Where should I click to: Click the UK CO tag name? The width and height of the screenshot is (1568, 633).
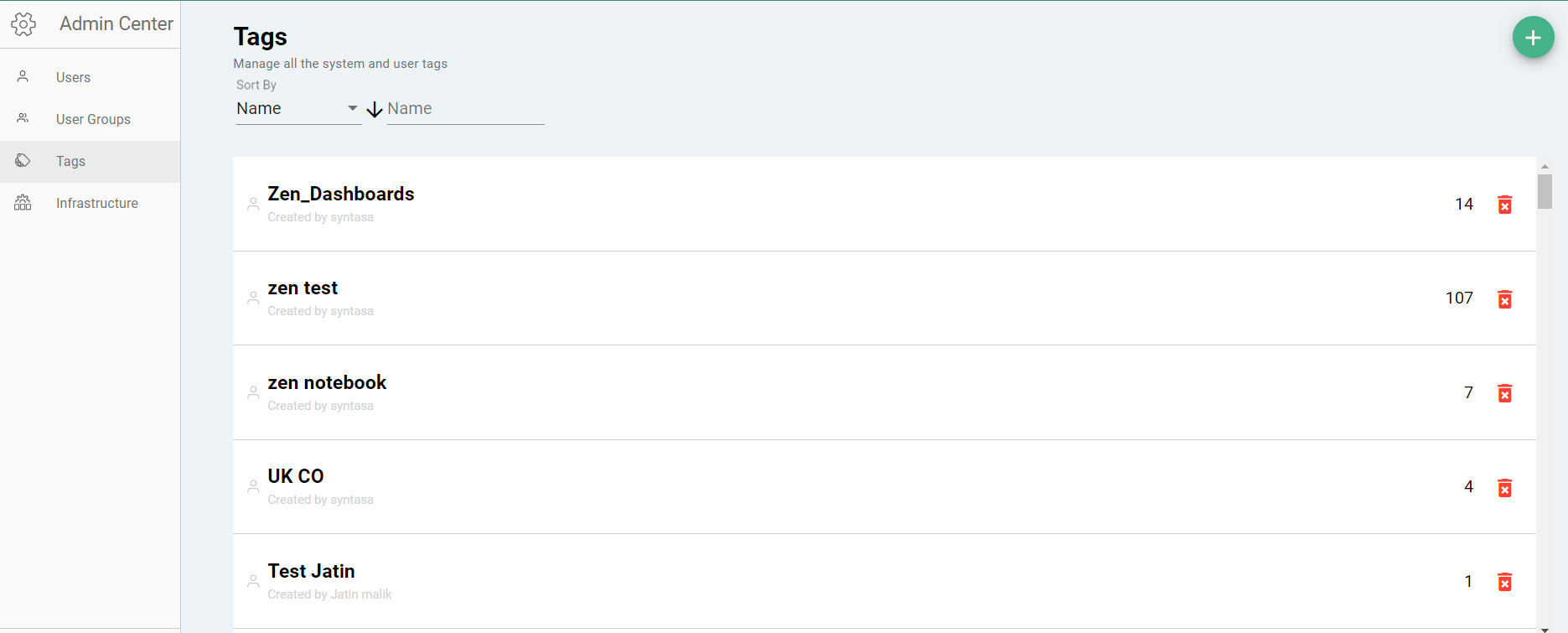tap(295, 476)
